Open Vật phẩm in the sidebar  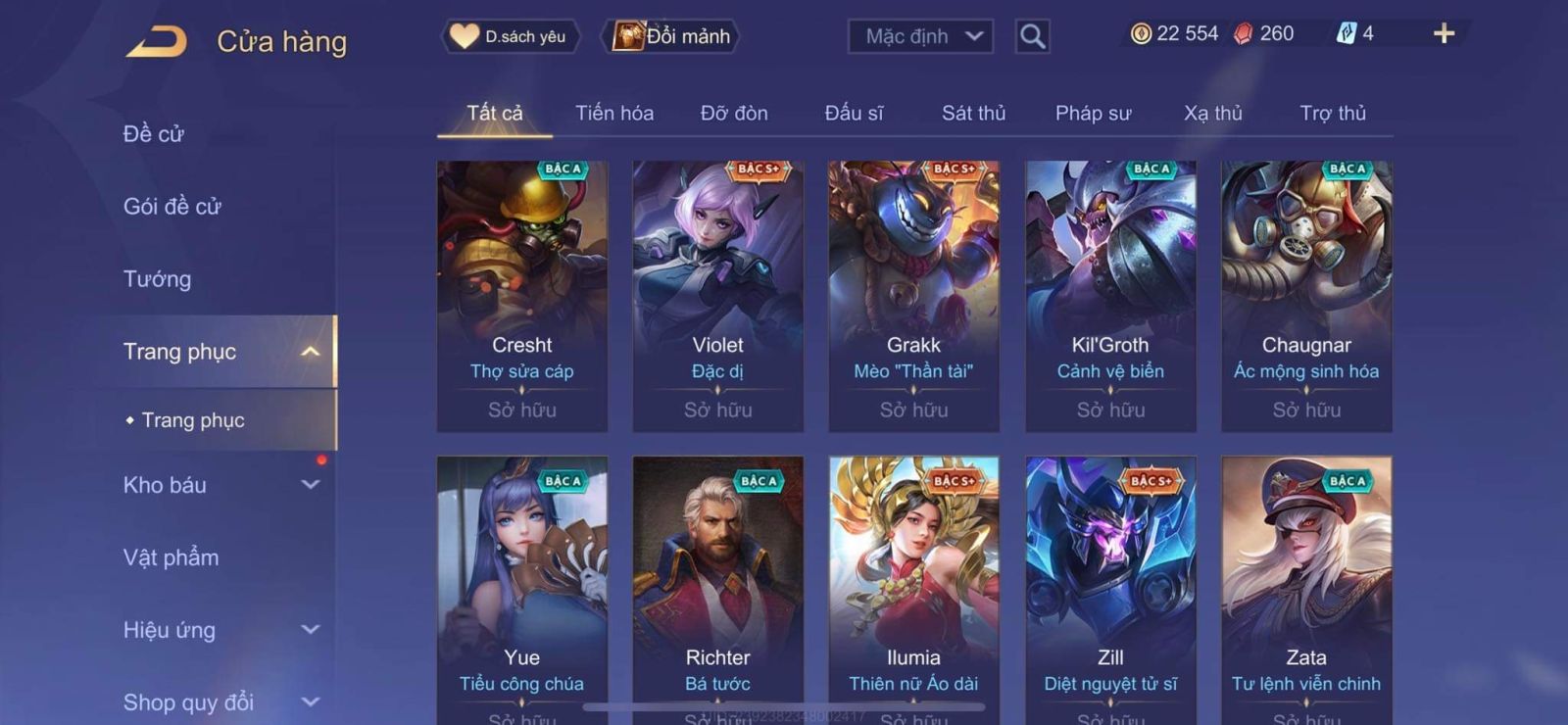171,557
